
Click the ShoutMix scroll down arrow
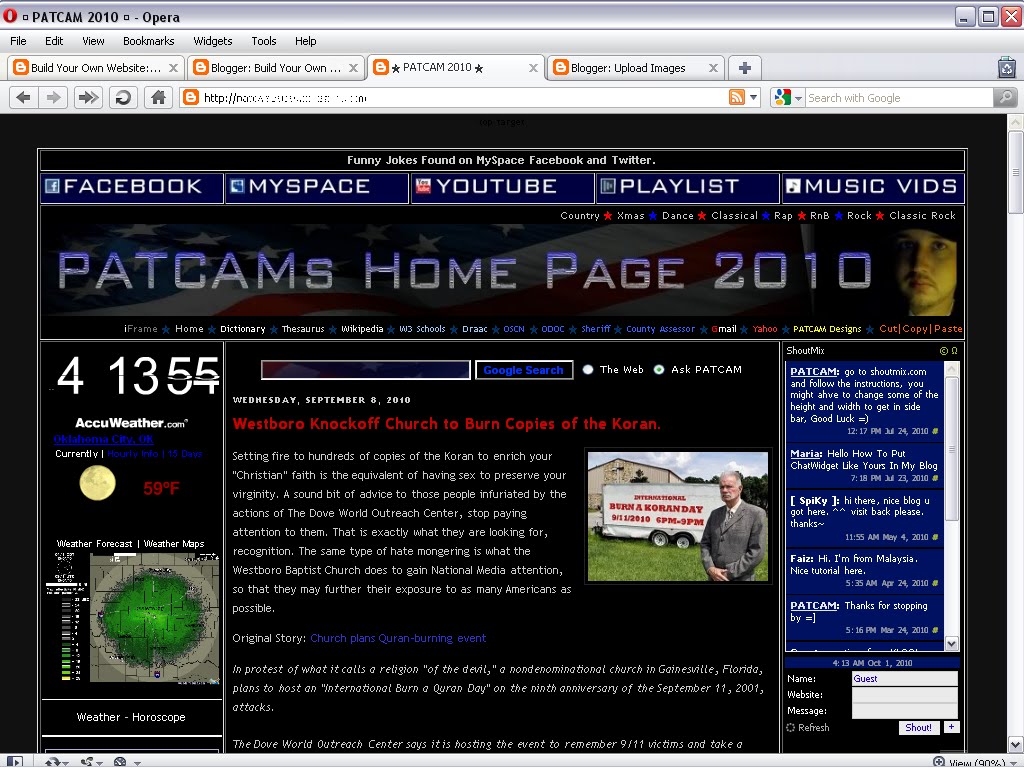coord(952,644)
